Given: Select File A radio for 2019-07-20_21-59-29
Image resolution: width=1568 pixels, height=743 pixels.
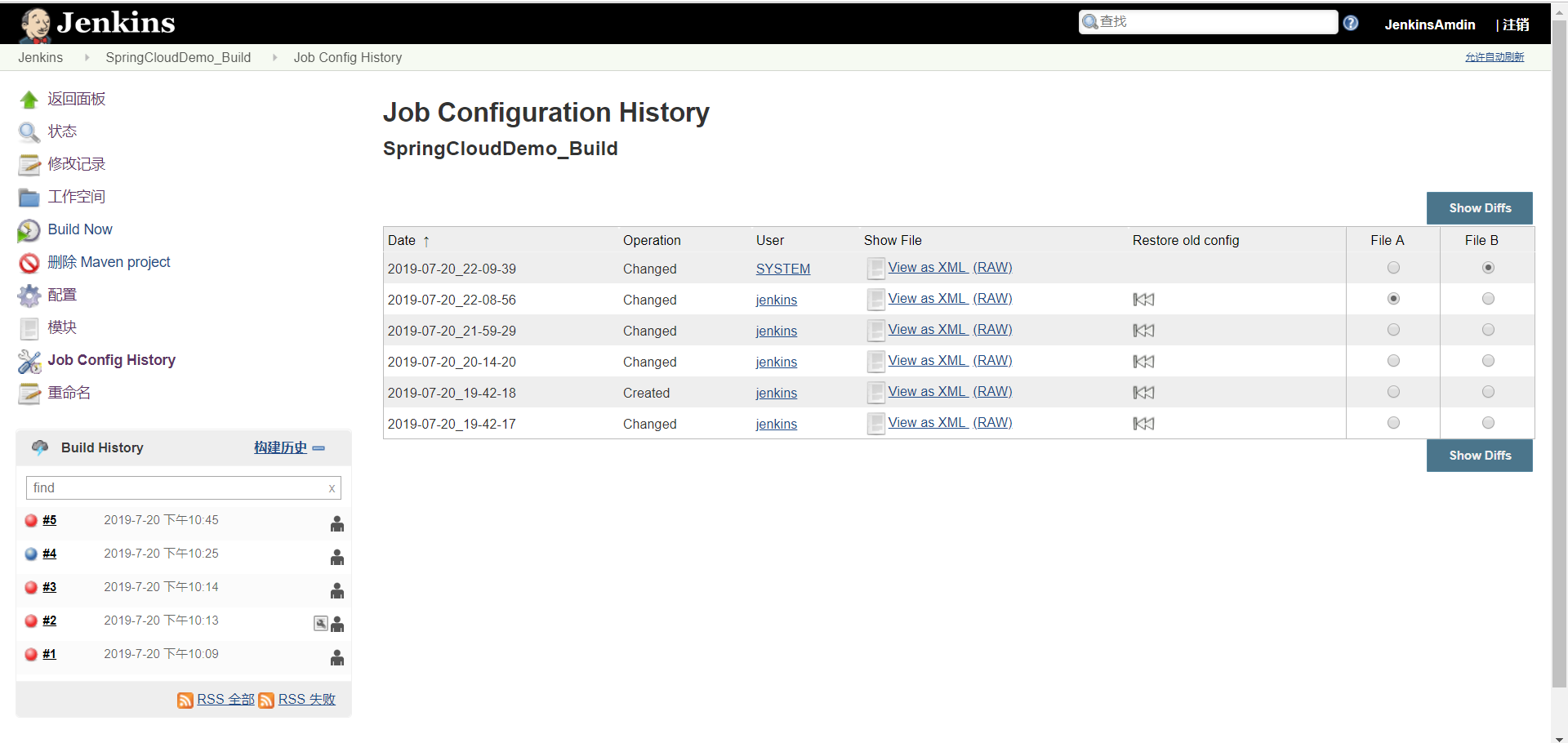Looking at the screenshot, I should pos(1393,330).
